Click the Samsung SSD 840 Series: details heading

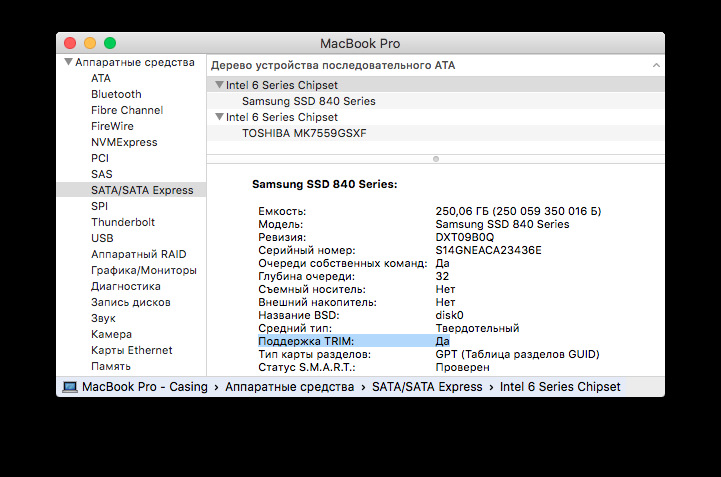325,184
